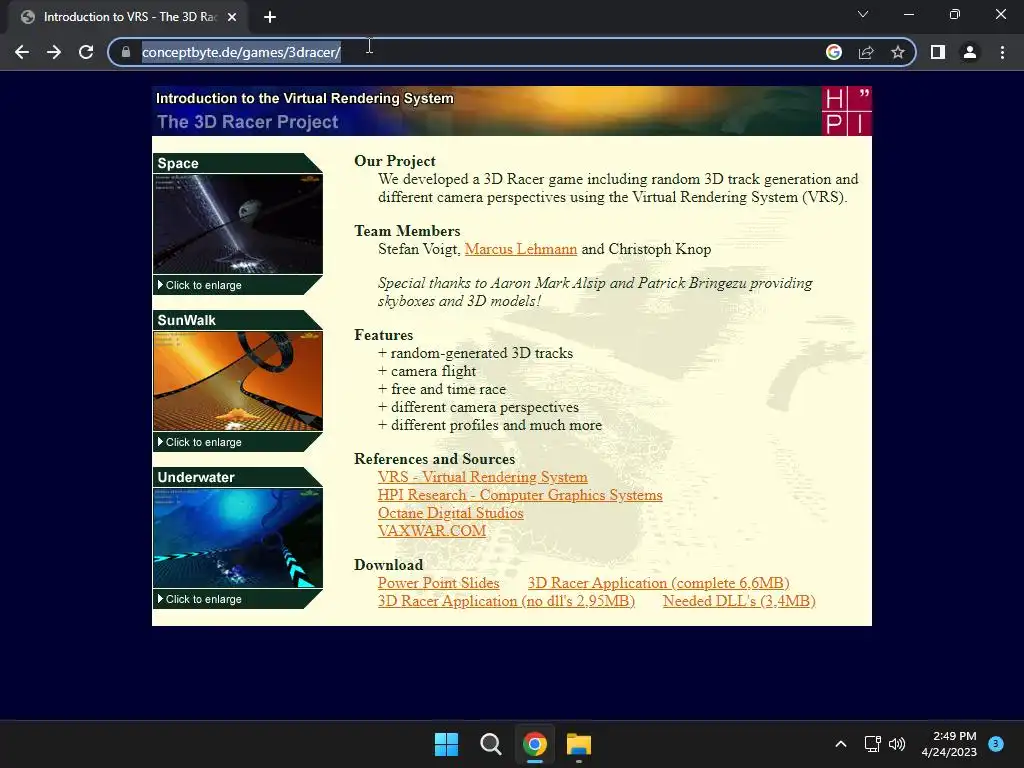This screenshot has width=1024, height=768.
Task: Open a new browser tab
Action: tap(270, 17)
